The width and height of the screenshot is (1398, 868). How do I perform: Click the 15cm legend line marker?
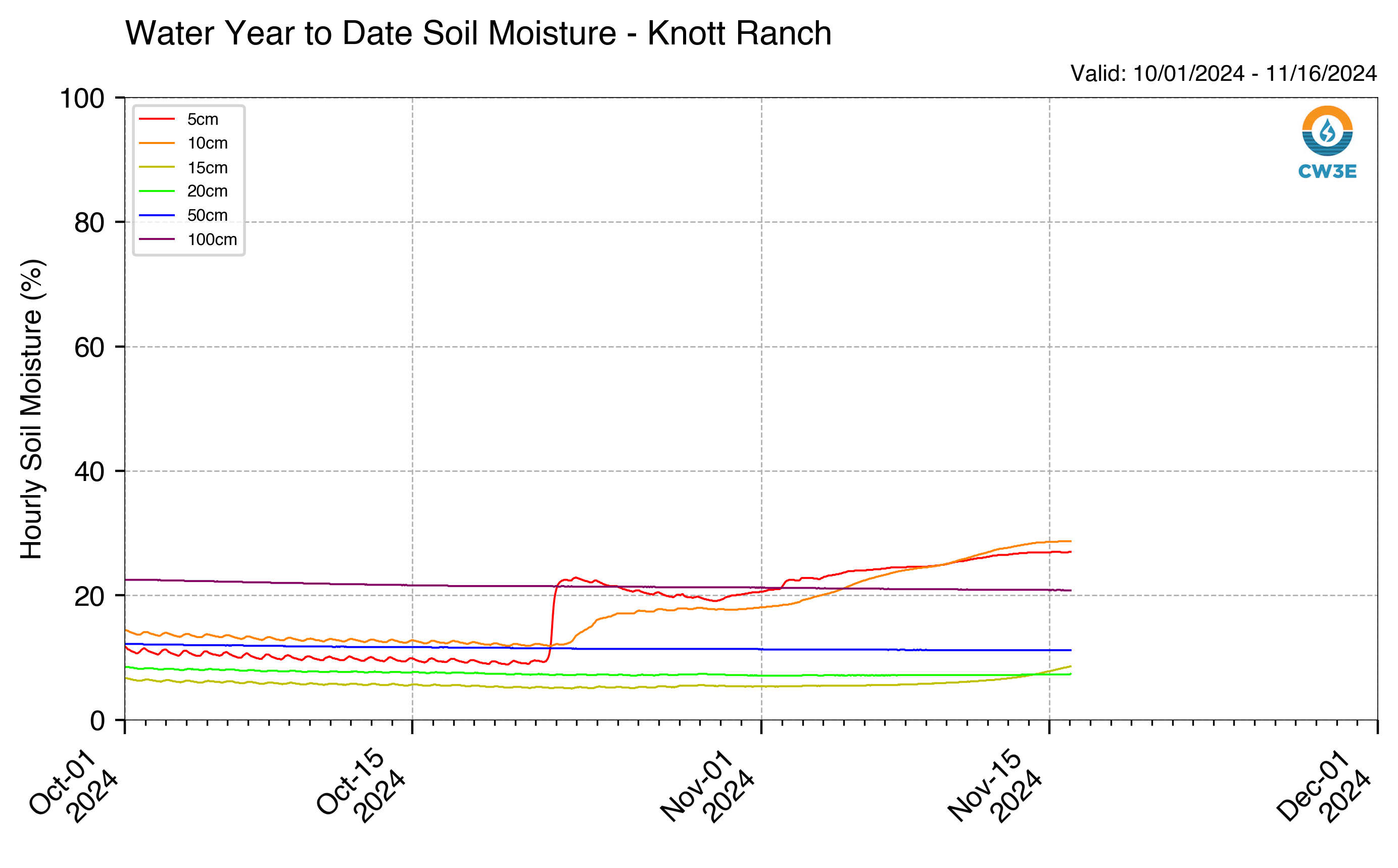(157, 167)
